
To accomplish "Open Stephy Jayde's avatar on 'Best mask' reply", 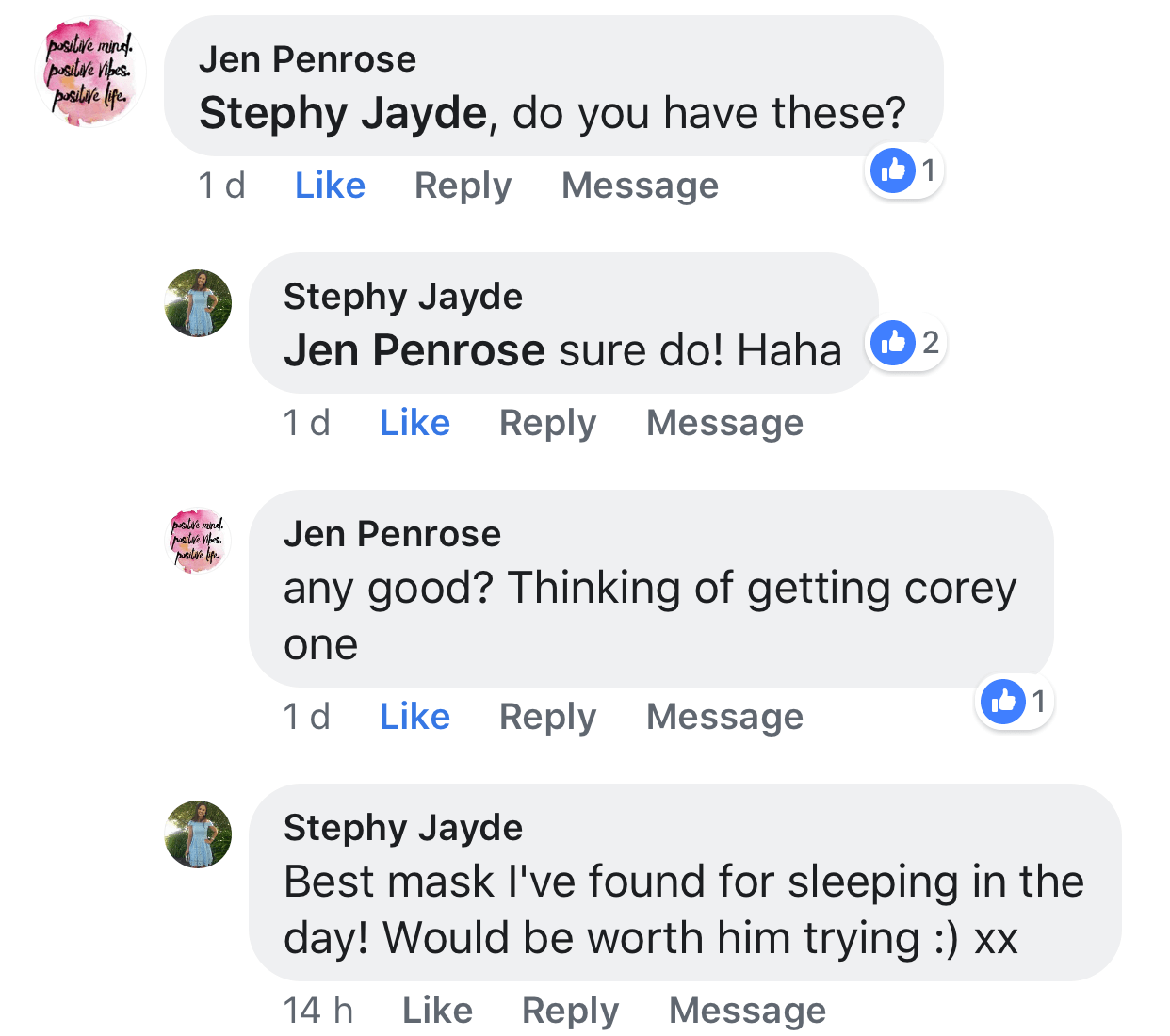I will click(198, 834).
